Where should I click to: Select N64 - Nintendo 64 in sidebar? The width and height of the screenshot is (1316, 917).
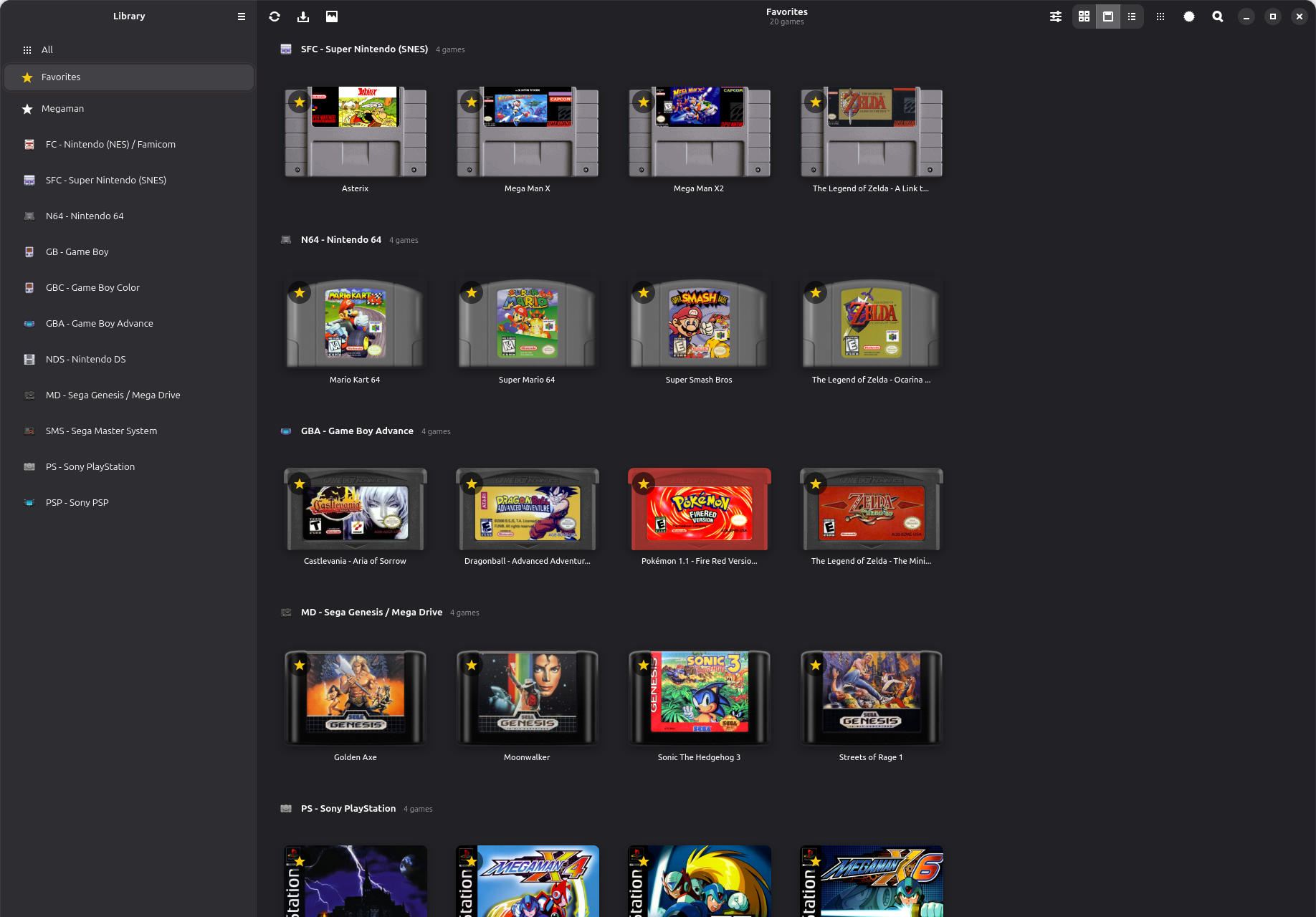click(x=129, y=216)
